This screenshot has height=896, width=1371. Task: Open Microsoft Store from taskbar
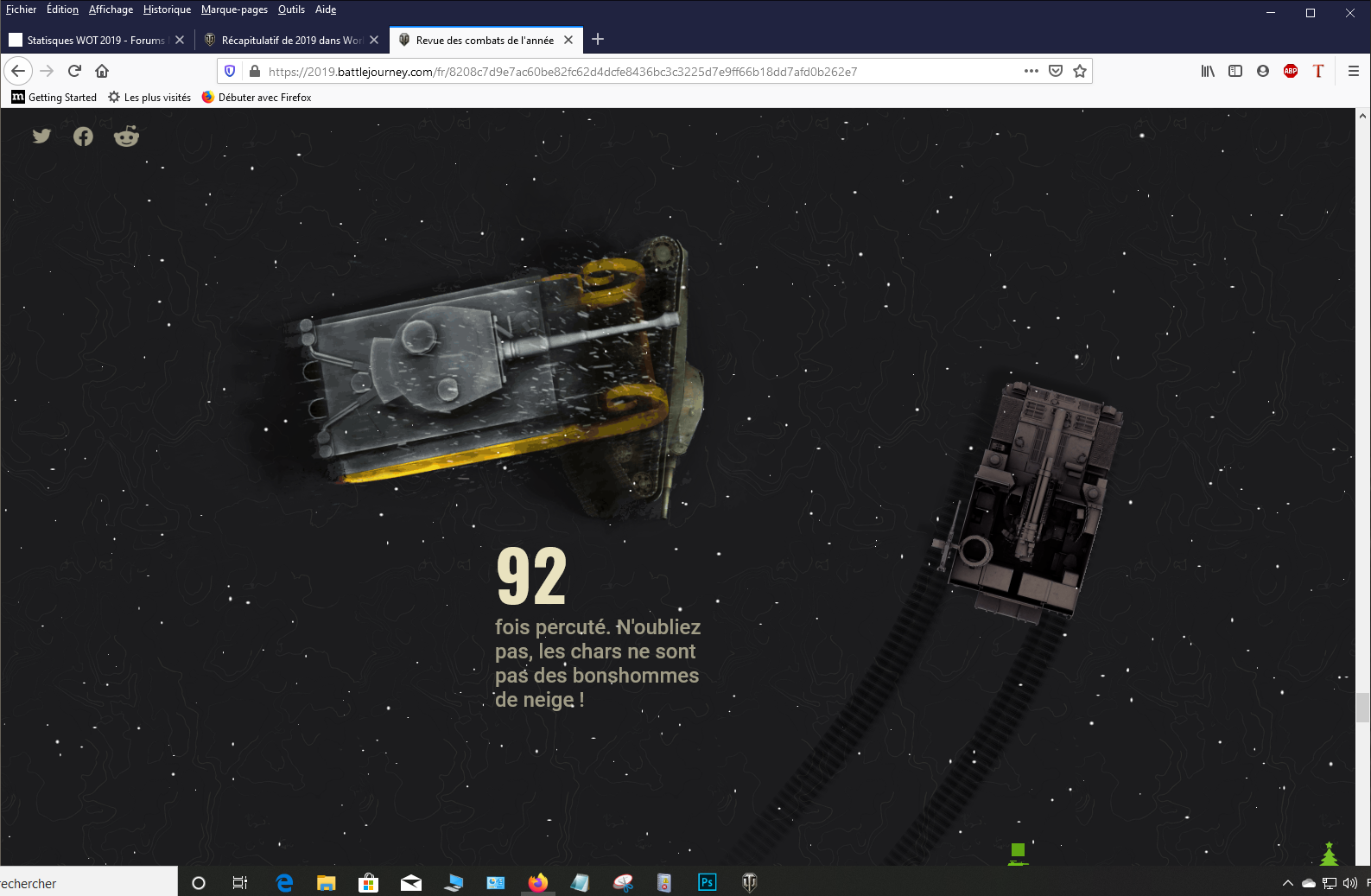368,882
